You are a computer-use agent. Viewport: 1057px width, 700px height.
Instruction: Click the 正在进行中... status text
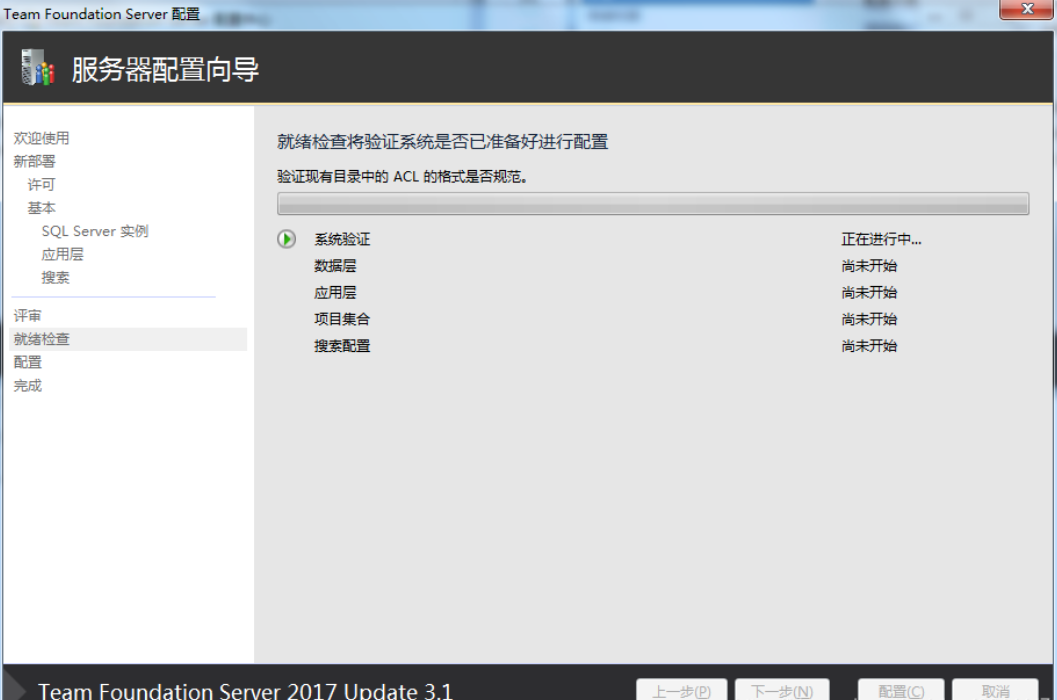(x=881, y=239)
